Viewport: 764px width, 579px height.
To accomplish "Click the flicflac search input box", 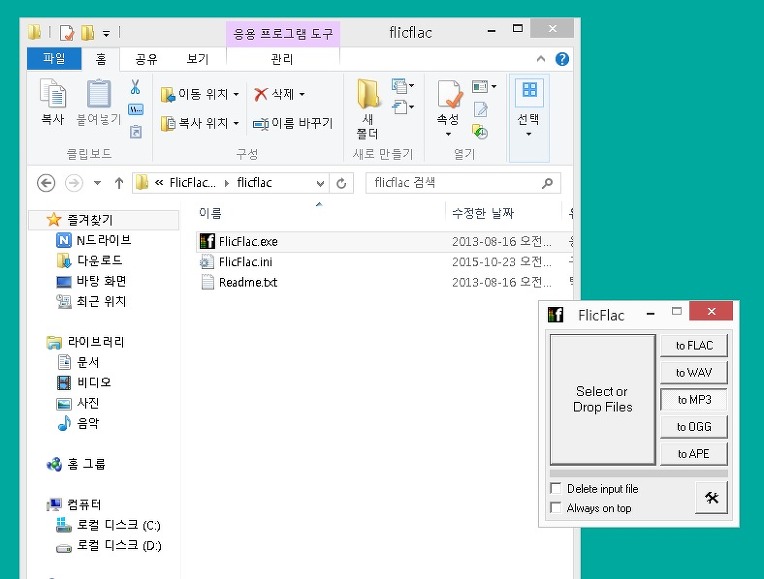I will click(x=455, y=183).
